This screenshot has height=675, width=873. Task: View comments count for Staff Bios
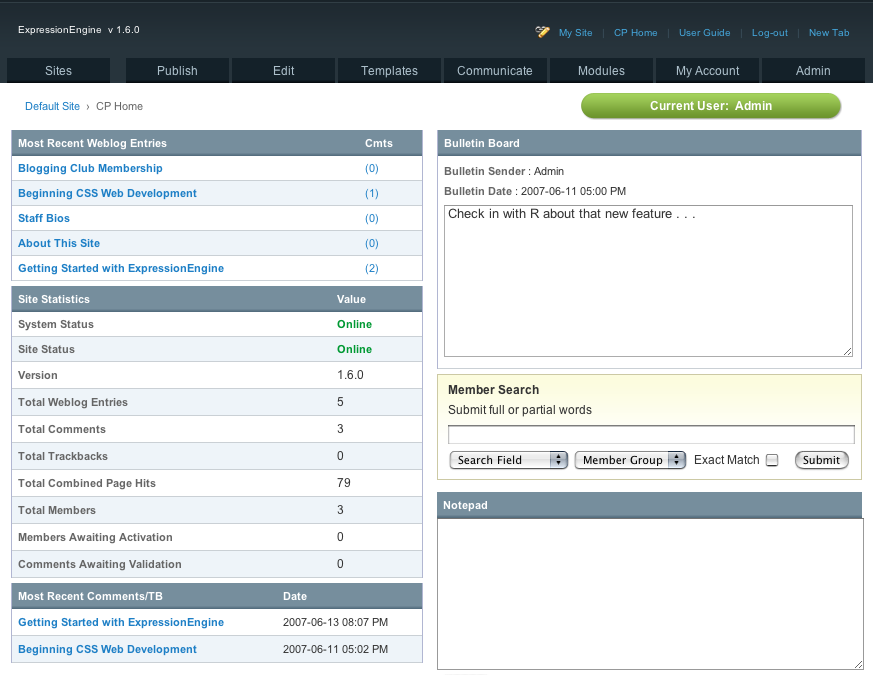point(372,218)
